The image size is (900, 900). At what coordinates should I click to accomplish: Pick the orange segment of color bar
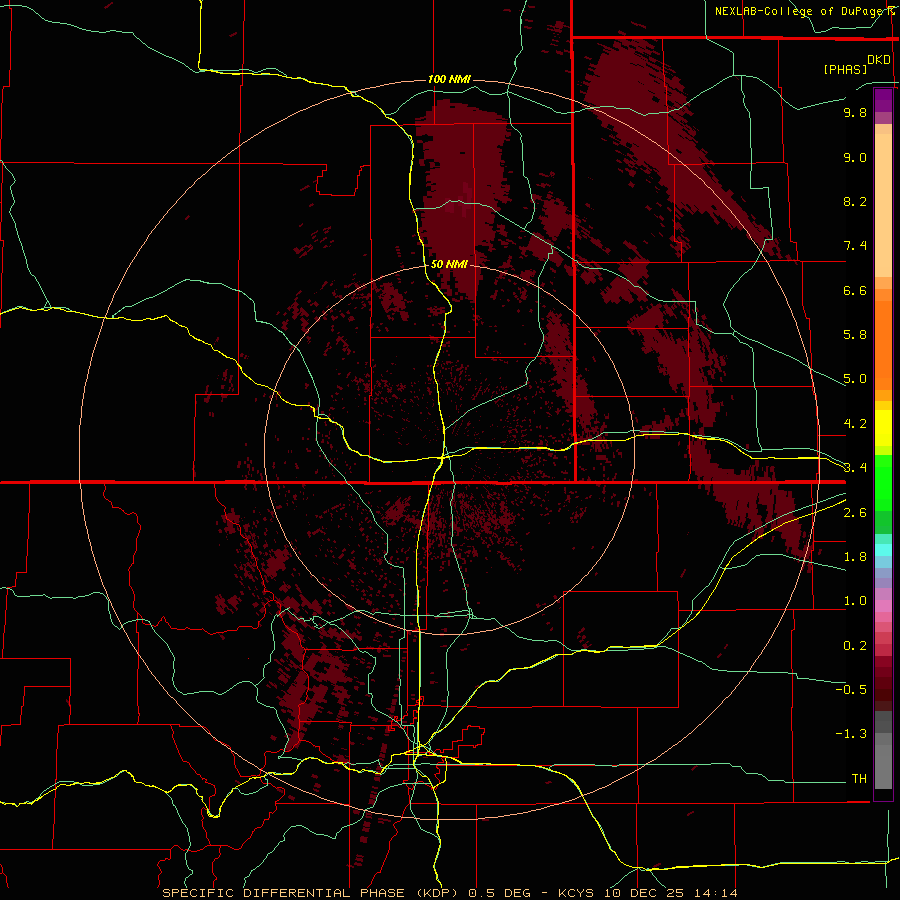883,346
